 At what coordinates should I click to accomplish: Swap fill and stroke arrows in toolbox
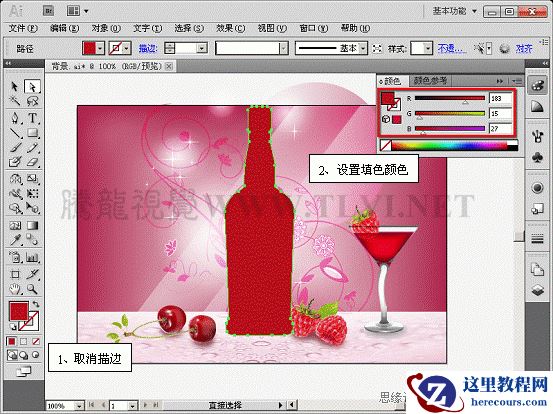point(36,304)
